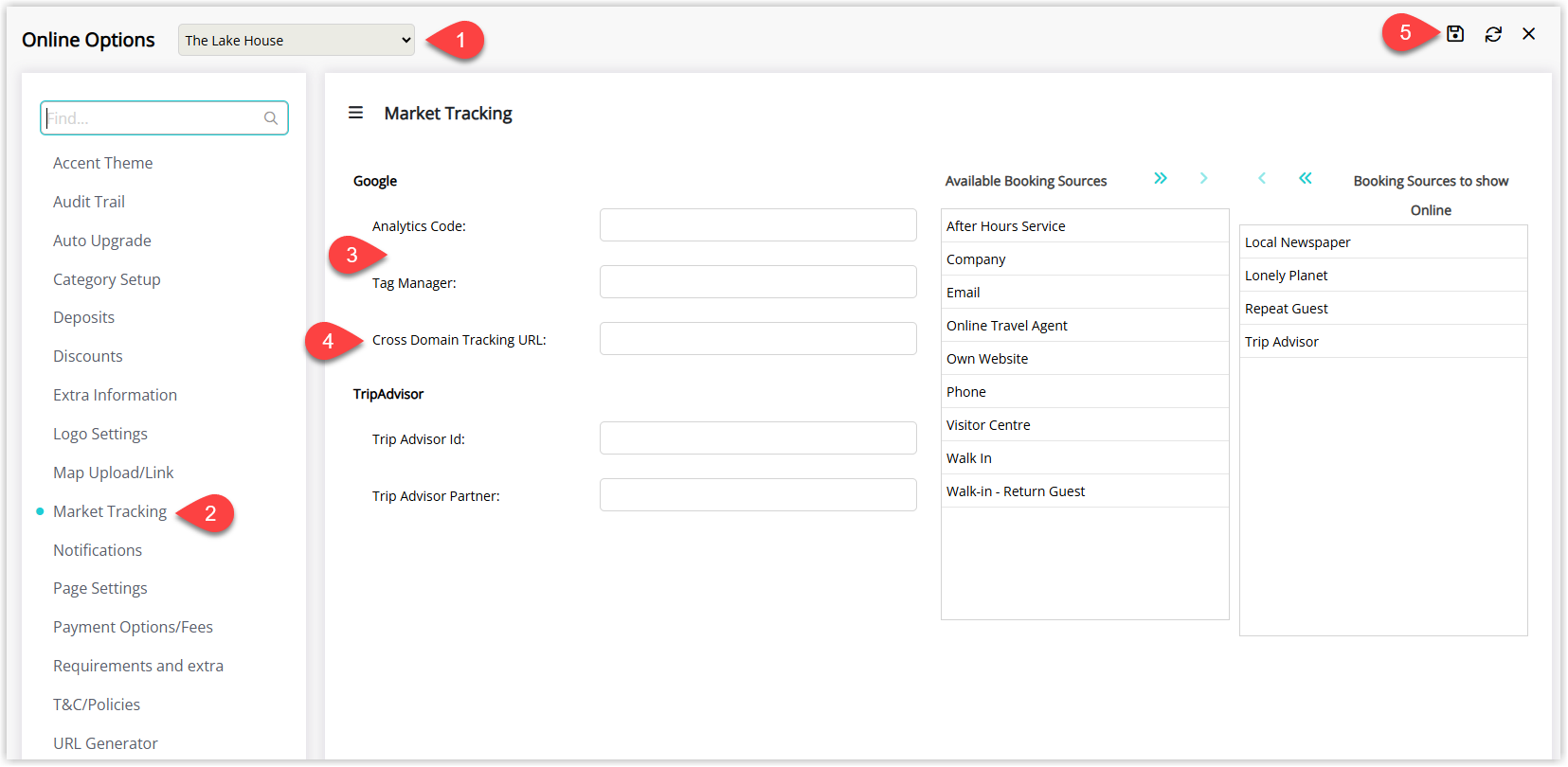Viewport: 1568px width, 767px height.
Task: Open the property dropdown showing The Lake House
Action: (x=297, y=40)
